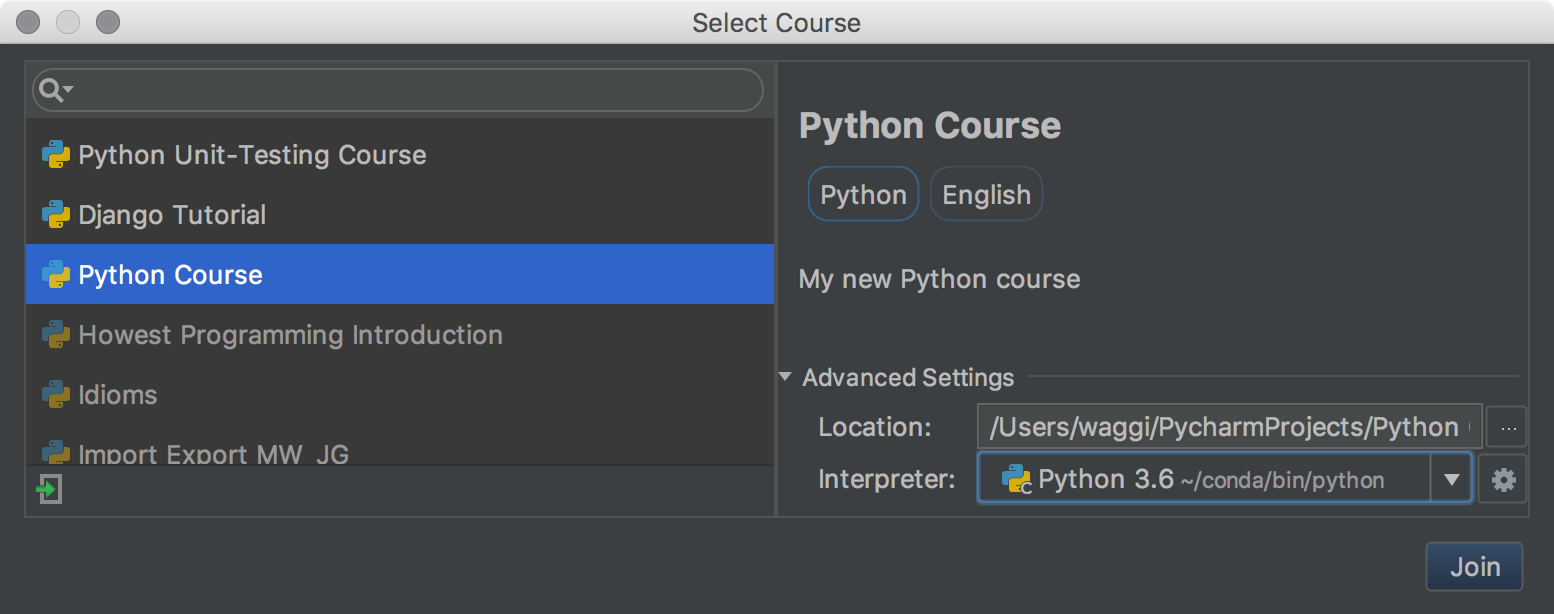Click 'My new Python course' description

(x=939, y=278)
